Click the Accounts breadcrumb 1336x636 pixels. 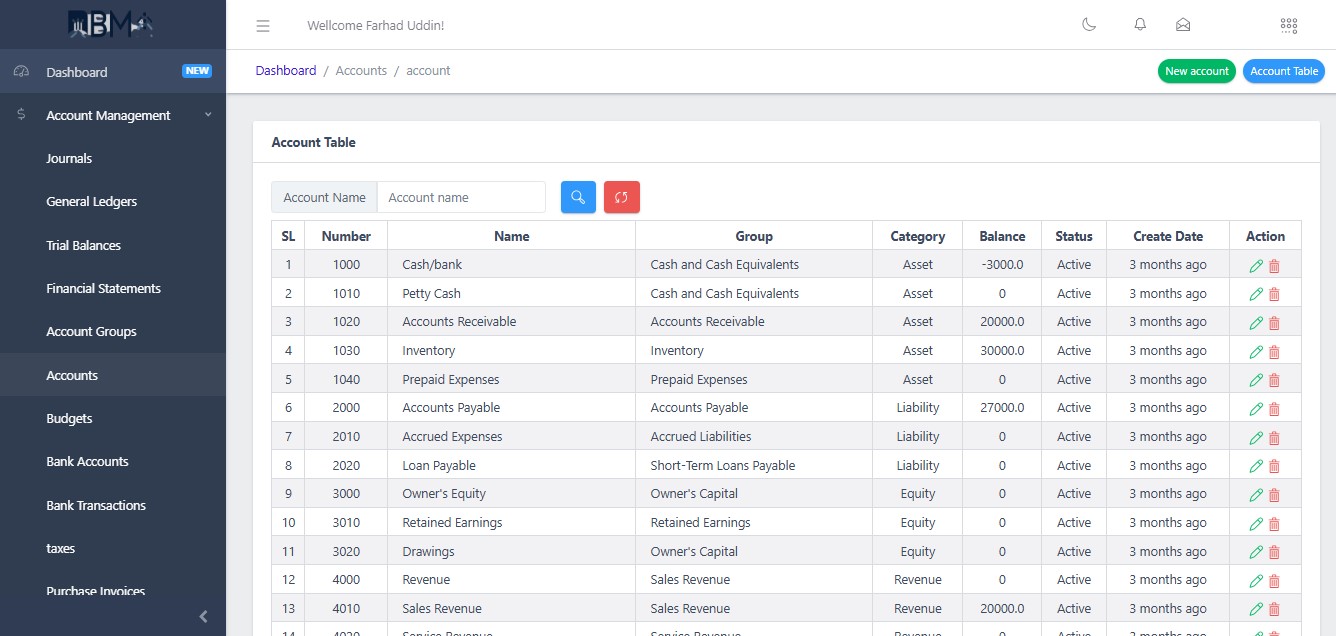point(361,71)
